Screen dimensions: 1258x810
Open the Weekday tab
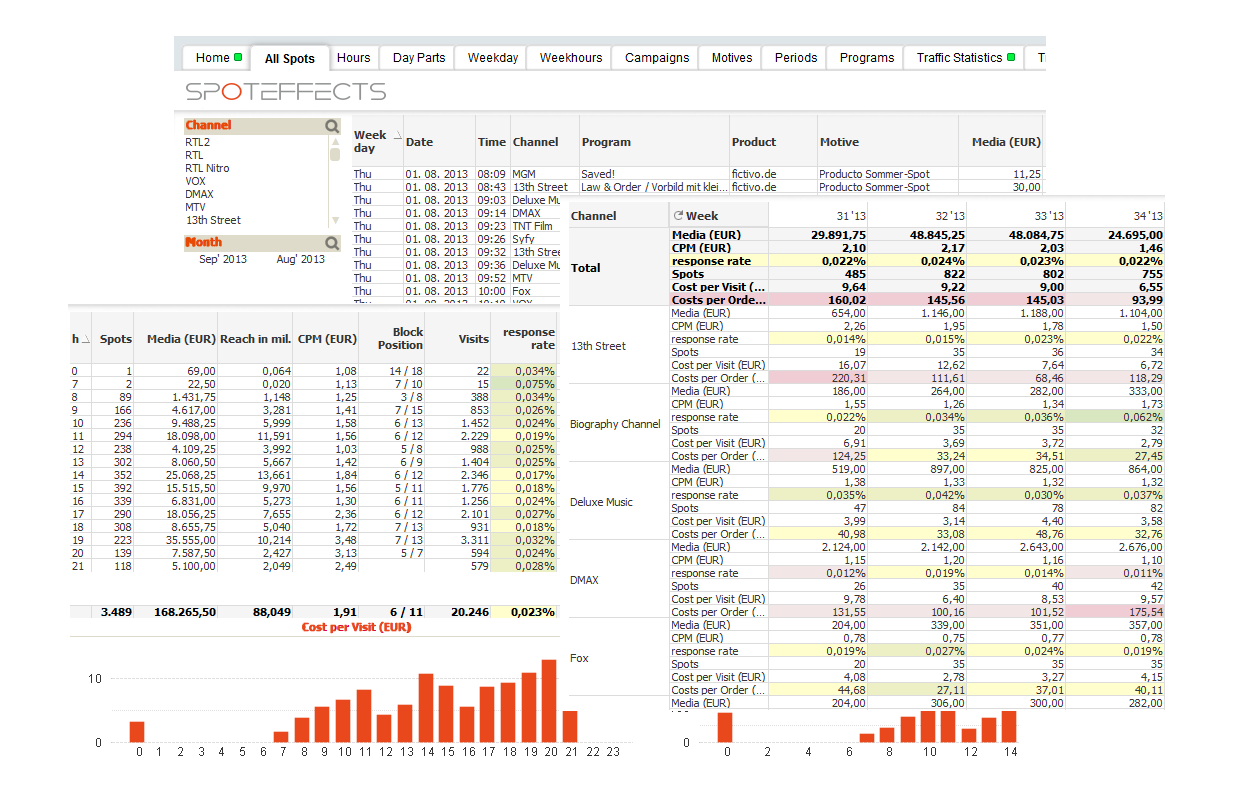click(493, 58)
